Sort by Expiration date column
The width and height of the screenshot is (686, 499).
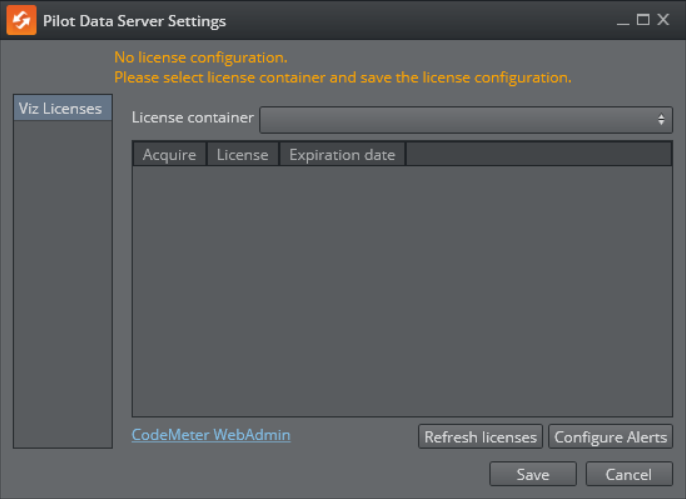point(342,154)
